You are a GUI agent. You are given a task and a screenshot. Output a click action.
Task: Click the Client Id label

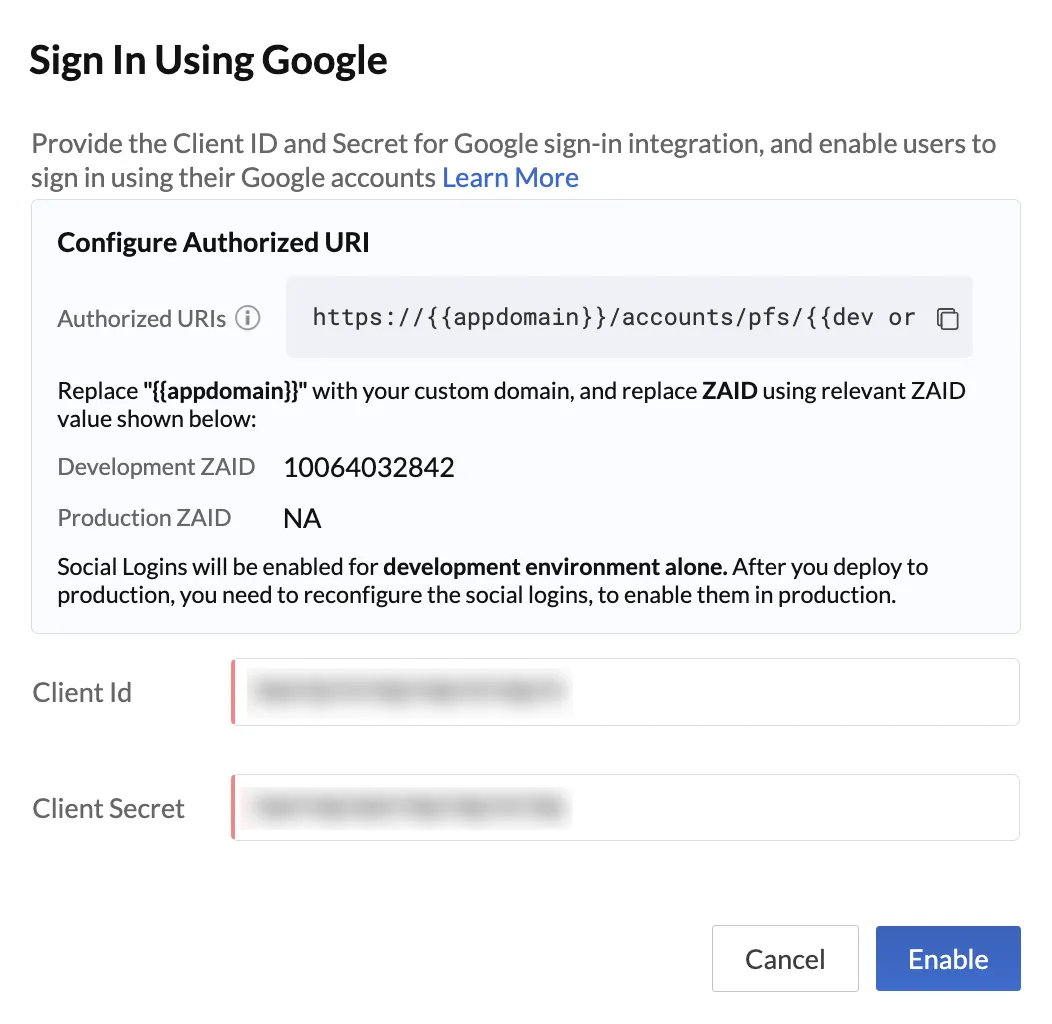[x=82, y=693]
